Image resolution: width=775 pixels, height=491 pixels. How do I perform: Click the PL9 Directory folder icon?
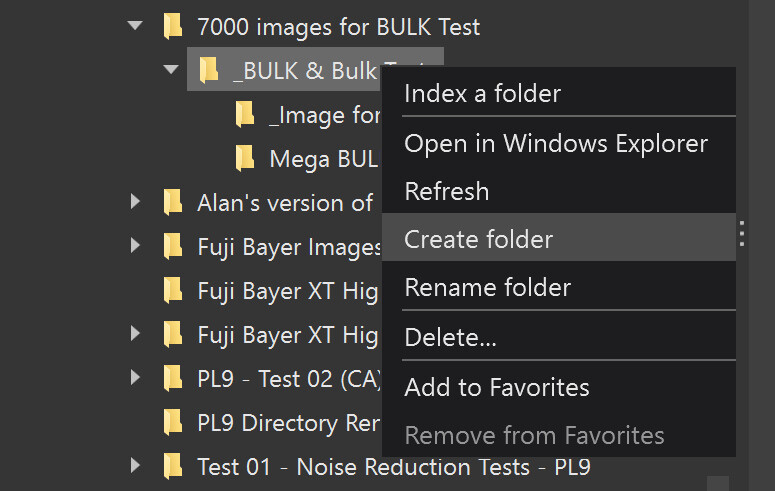173,423
